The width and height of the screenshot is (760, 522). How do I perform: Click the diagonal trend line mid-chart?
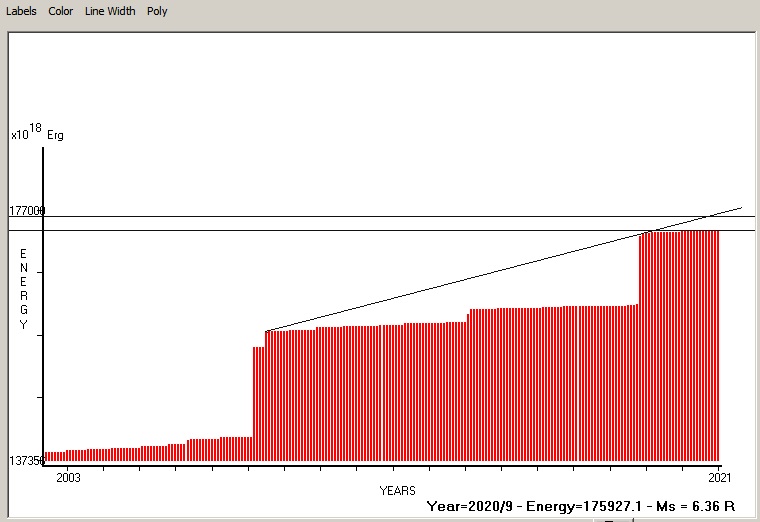(x=450, y=283)
